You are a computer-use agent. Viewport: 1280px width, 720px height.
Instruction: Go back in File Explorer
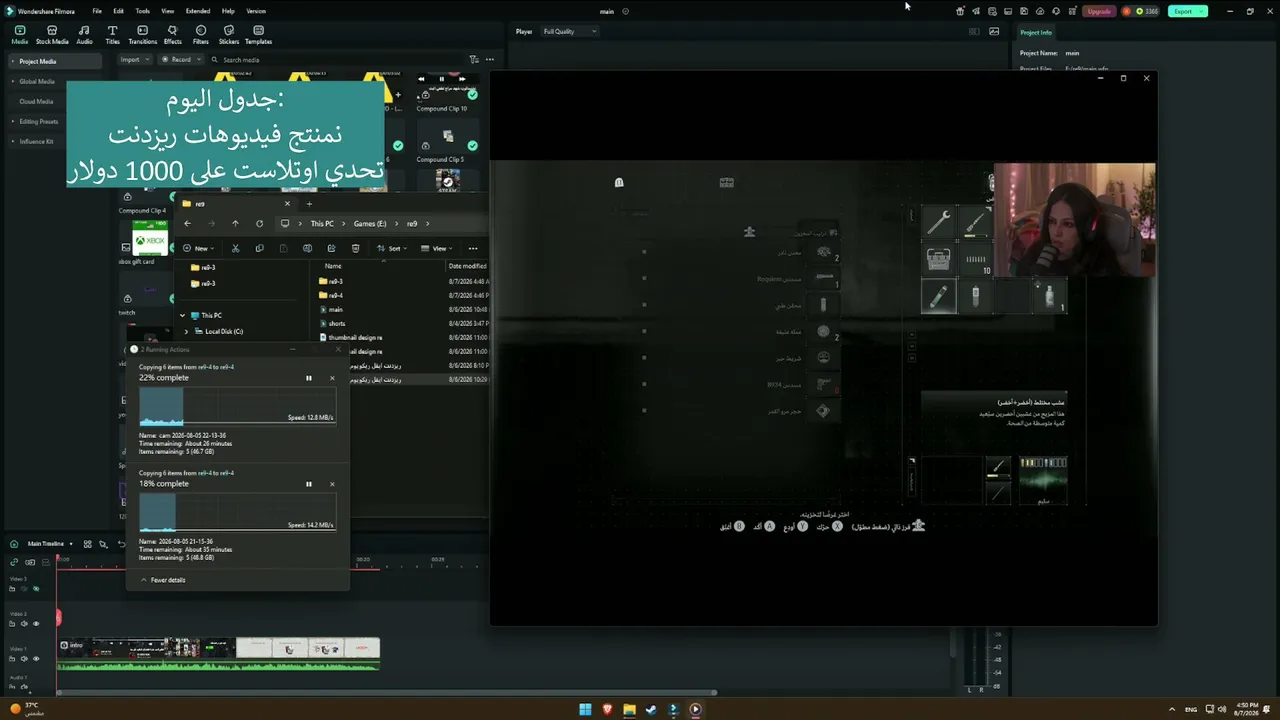pos(187,224)
